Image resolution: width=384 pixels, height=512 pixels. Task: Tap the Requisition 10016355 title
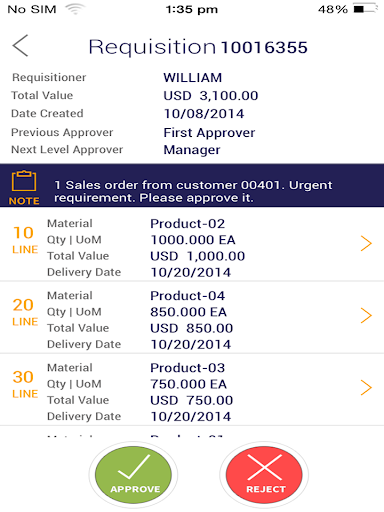(198, 47)
